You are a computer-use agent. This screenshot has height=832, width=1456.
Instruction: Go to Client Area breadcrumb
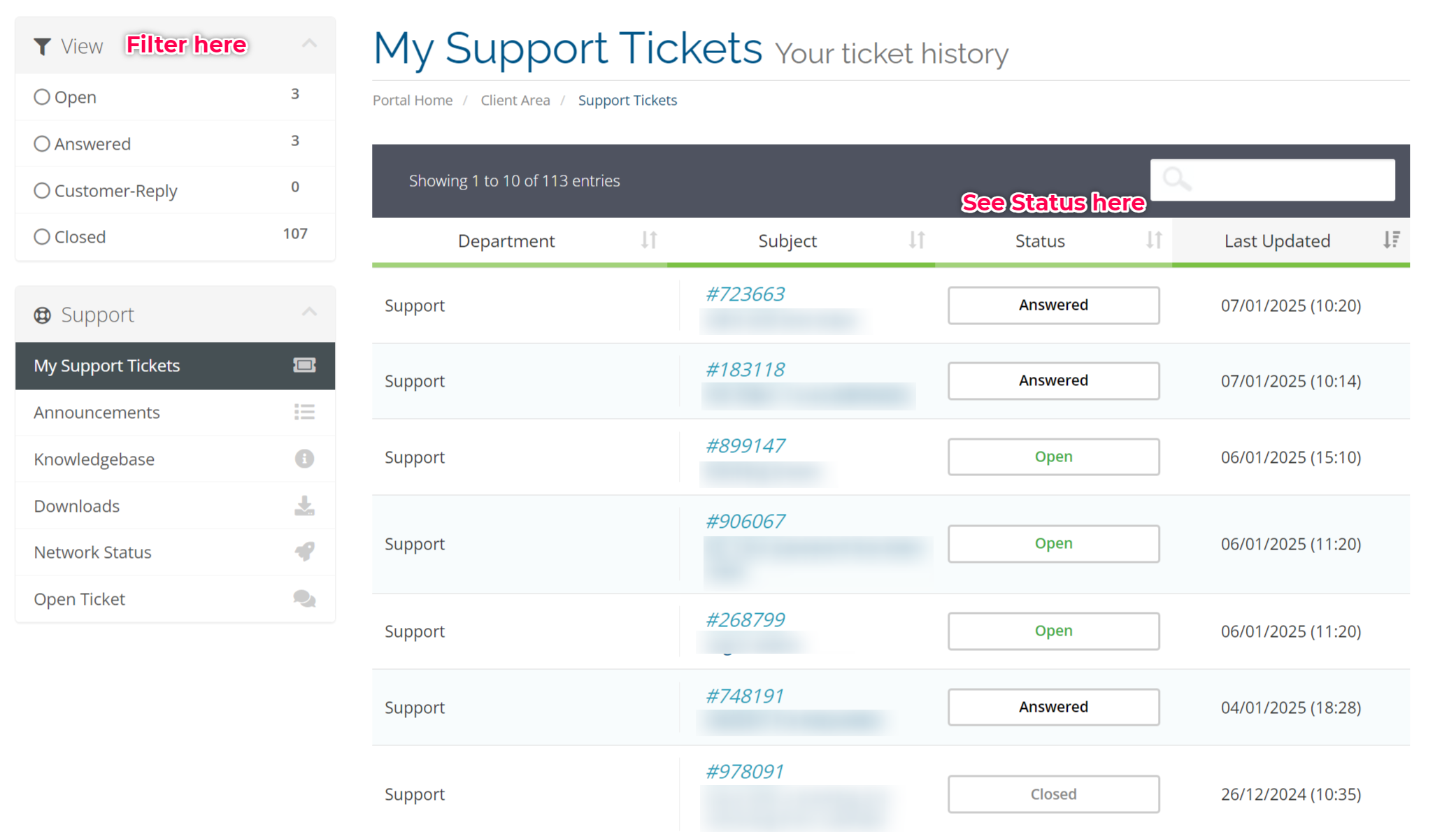515,100
